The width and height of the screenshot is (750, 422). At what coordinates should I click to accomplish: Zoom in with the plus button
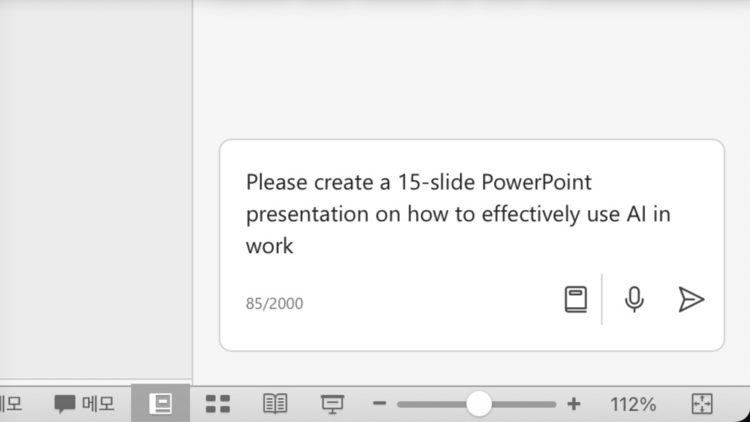pyautogui.click(x=574, y=404)
